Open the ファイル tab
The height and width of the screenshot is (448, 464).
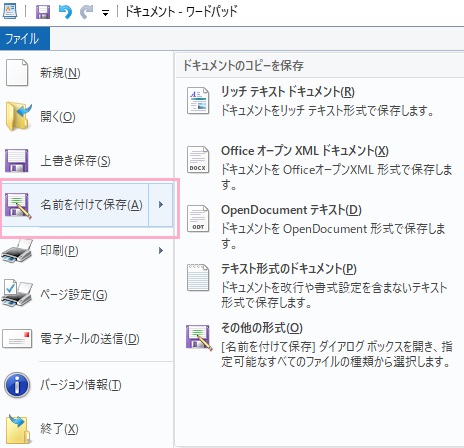25,38
